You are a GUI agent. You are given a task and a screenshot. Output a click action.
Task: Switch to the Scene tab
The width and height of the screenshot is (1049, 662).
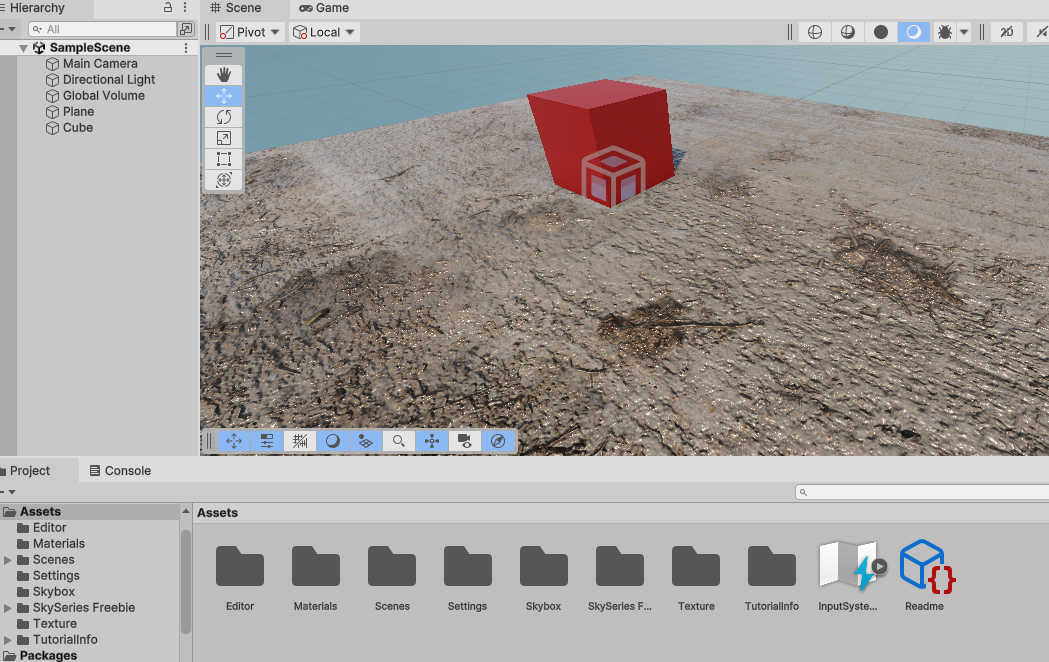tap(235, 8)
